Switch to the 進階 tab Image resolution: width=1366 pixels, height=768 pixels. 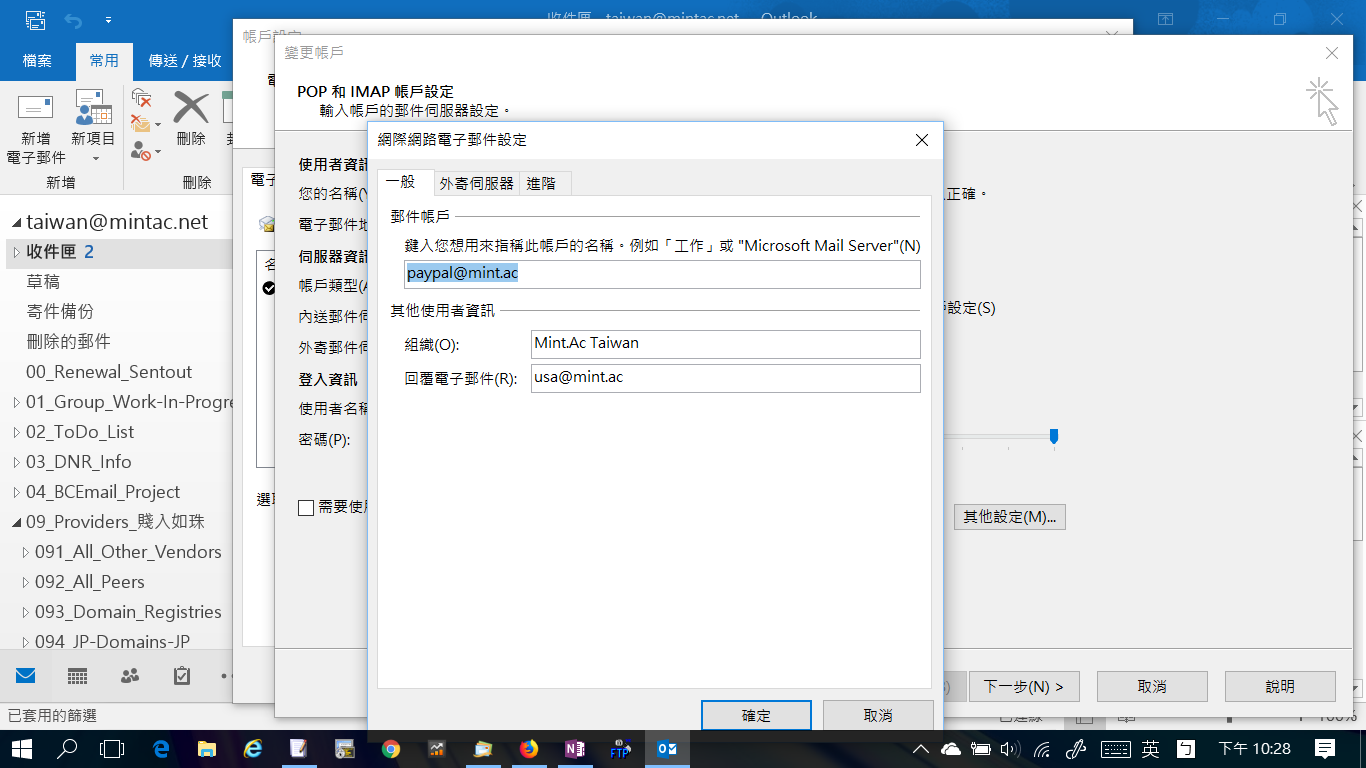541,184
